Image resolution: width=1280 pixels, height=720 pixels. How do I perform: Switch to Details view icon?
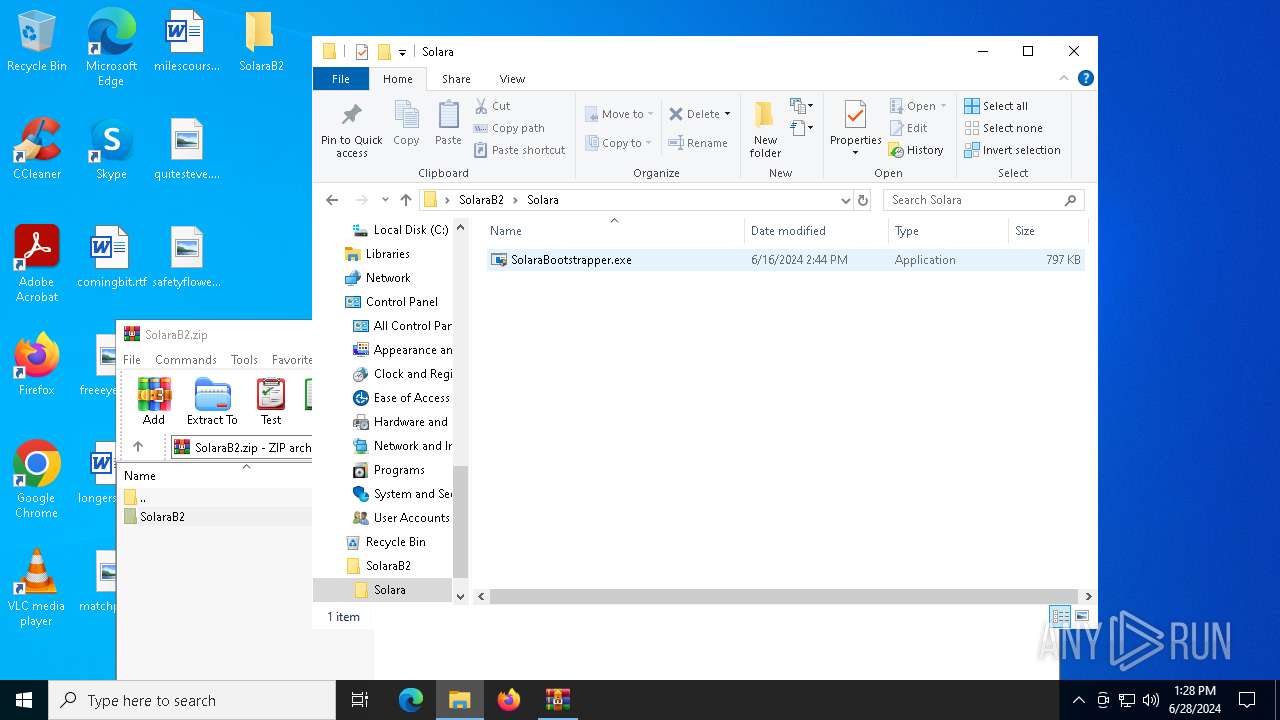click(1060, 617)
